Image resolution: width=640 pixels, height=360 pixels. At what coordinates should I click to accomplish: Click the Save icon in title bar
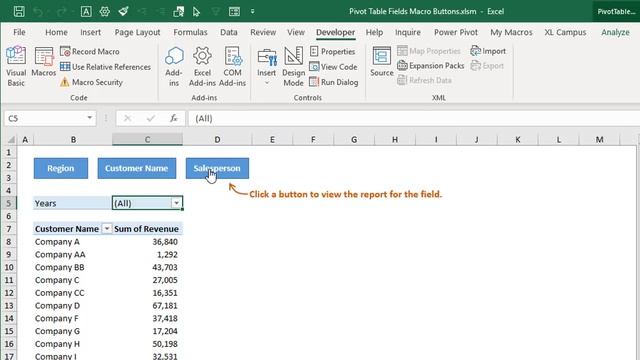pos(19,11)
